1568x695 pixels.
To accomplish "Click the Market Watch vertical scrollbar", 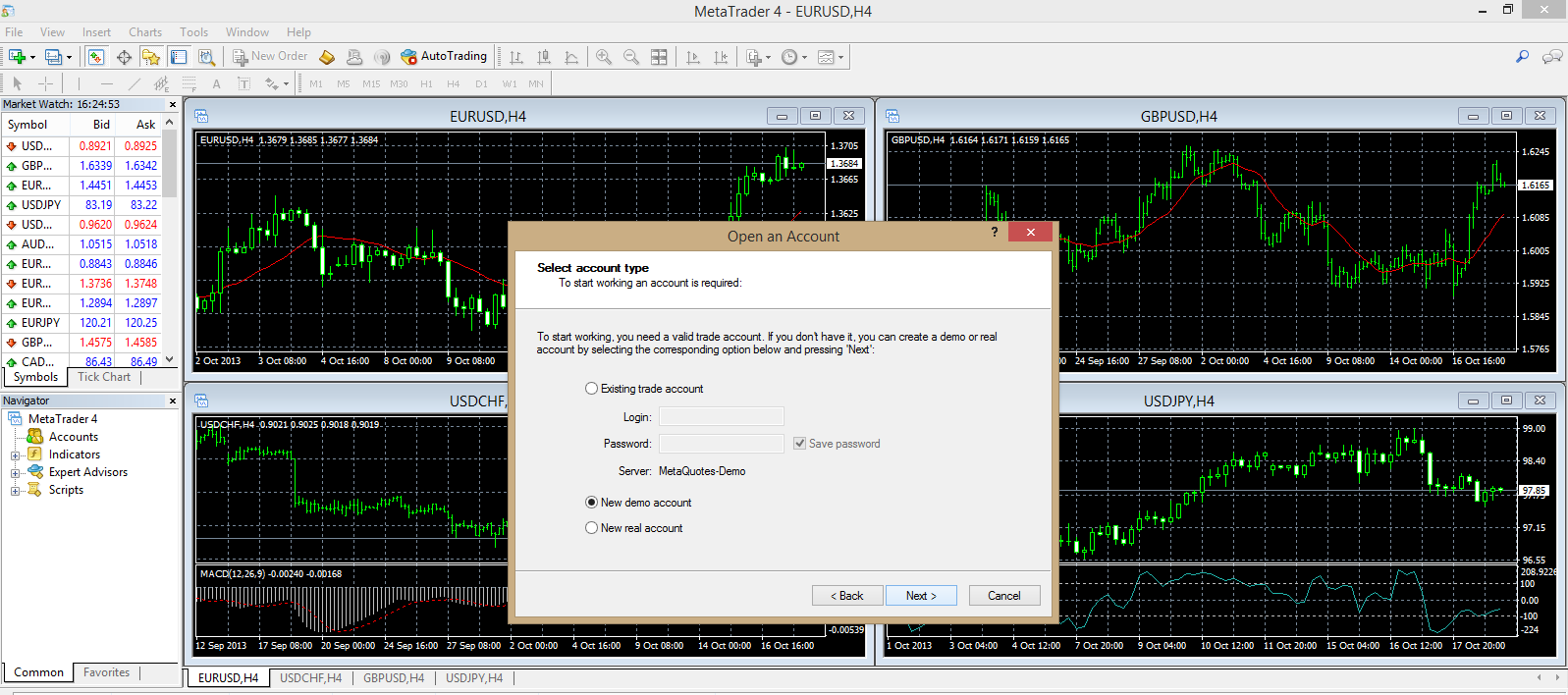I will [x=170, y=242].
